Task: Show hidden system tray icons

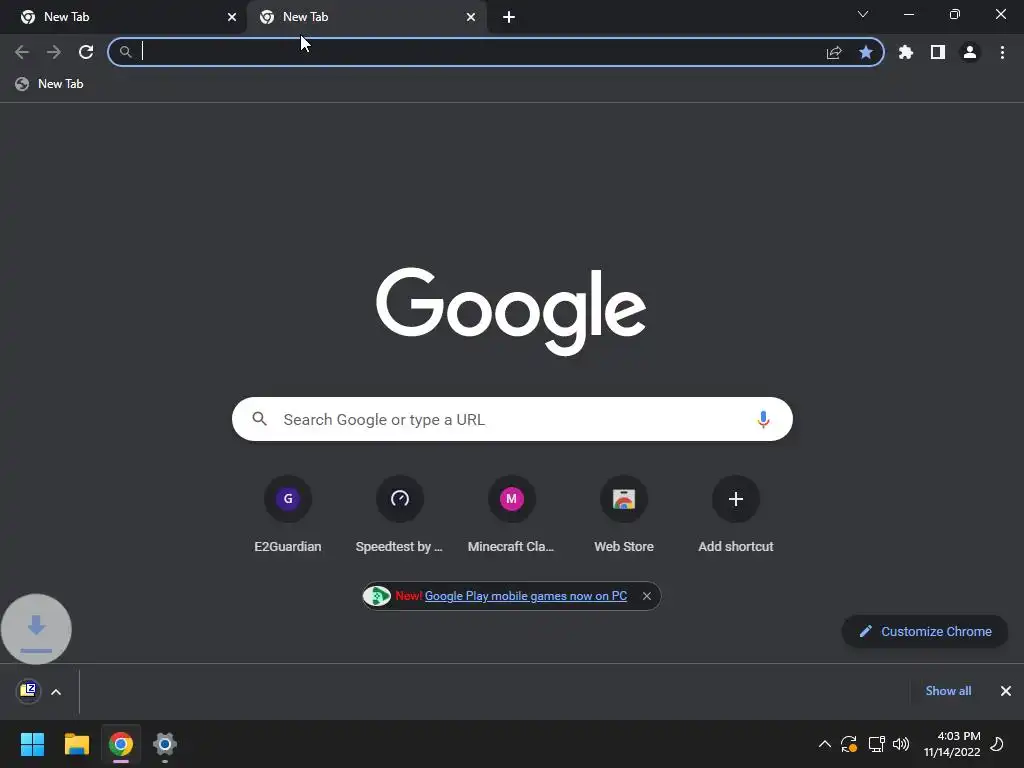Action: (x=825, y=744)
